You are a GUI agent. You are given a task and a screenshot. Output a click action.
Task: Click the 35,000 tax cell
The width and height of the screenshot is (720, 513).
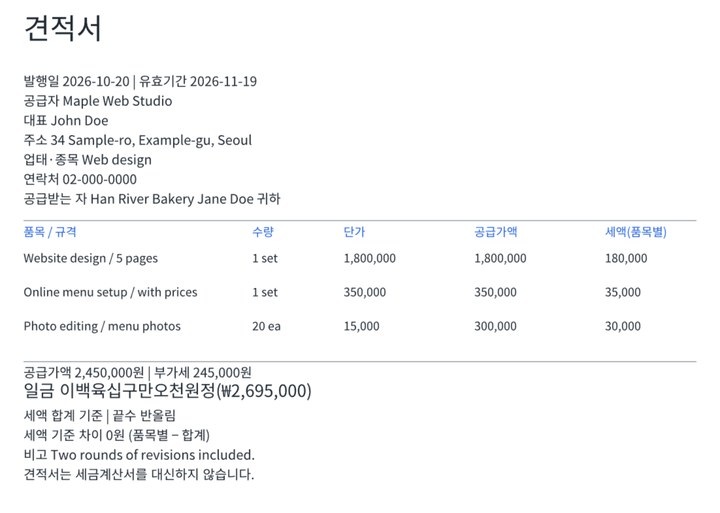point(623,292)
